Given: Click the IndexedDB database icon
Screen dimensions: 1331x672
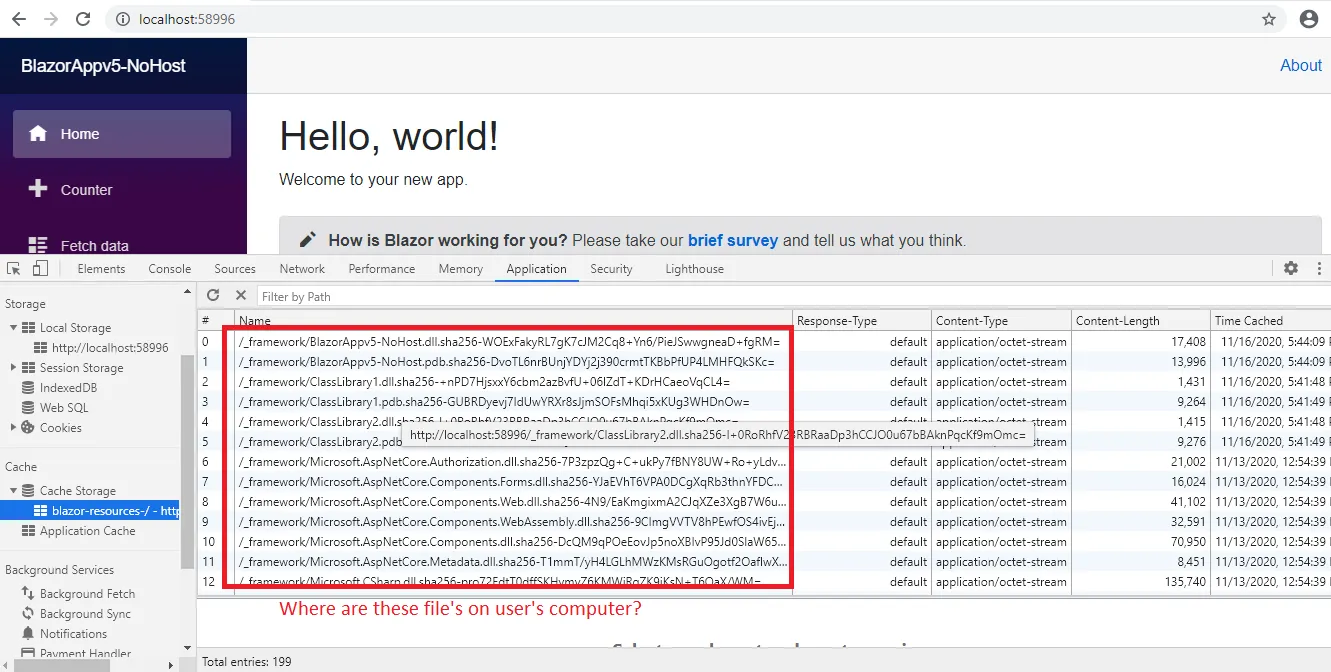Looking at the screenshot, I should (x=28, y=388).
